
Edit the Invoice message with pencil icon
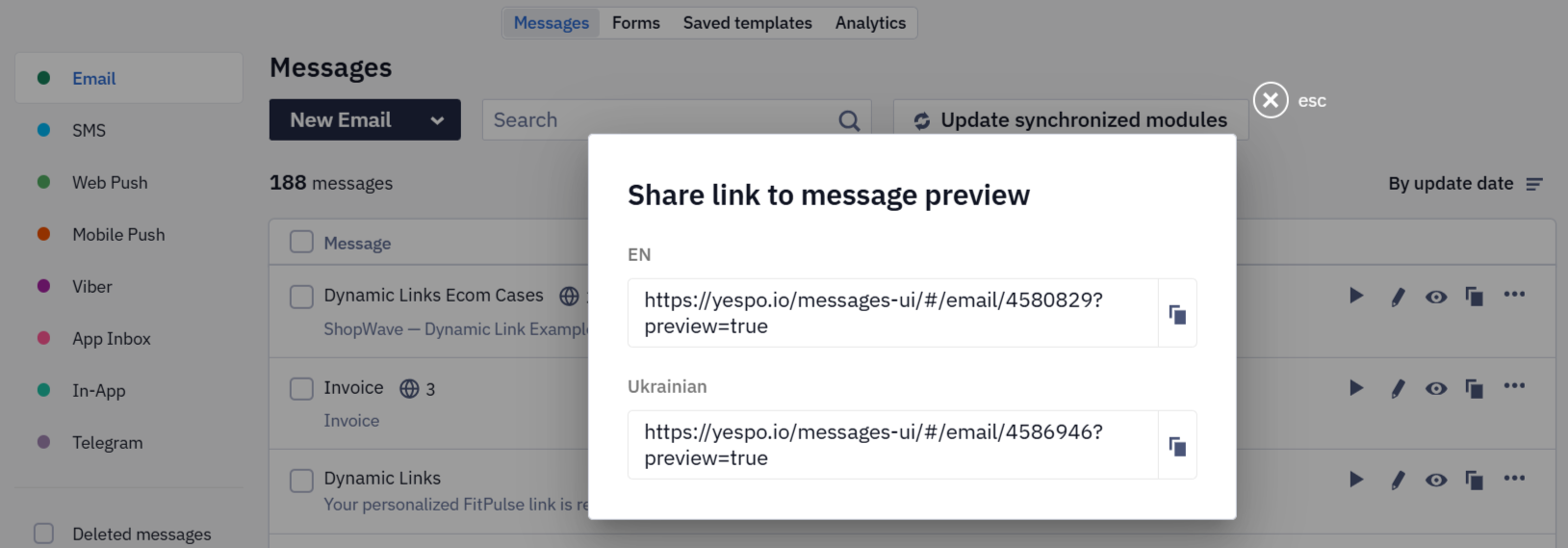click(x=1398, y=388)
